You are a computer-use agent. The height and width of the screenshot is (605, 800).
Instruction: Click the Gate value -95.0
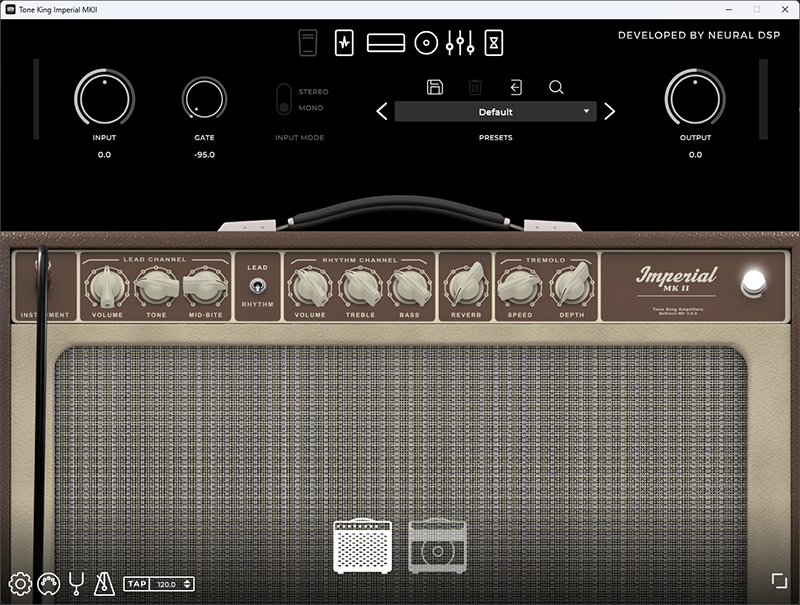click(x=204, y=155)
